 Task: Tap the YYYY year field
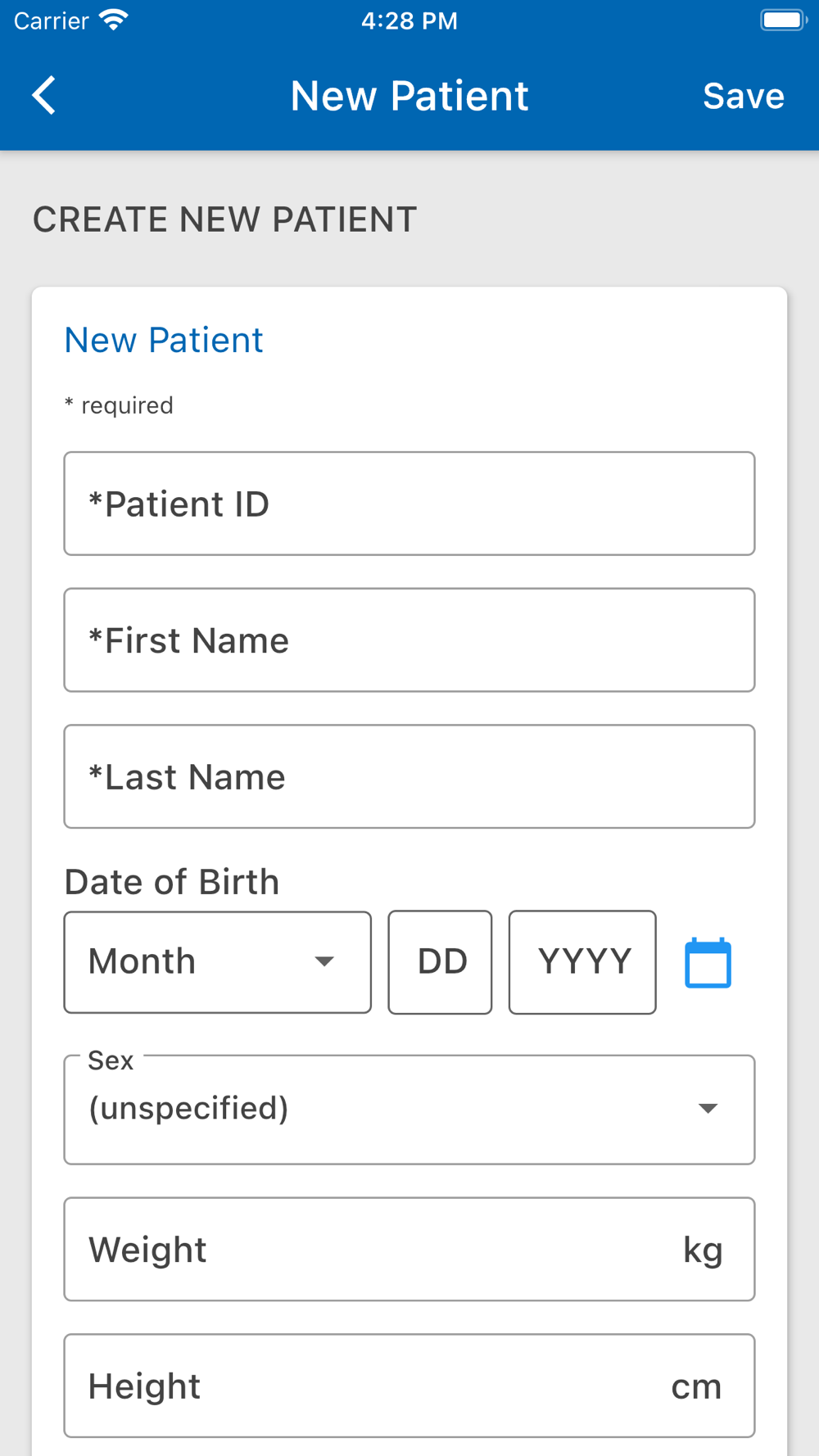(x=582, y=962)
